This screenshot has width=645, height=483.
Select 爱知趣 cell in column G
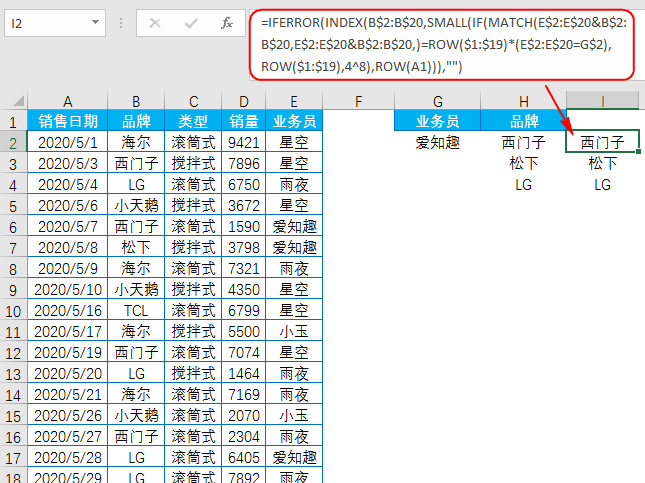(x=438, y=142)
